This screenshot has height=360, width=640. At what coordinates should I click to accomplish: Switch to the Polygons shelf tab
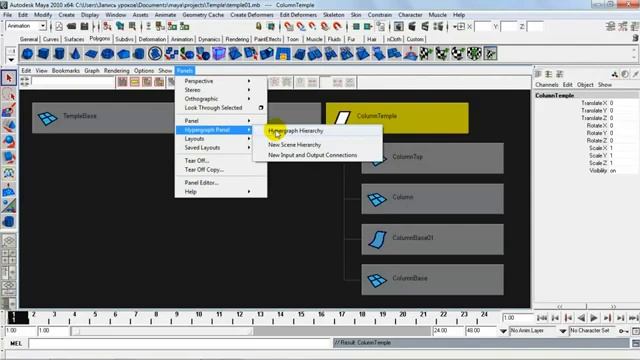(x=100, y=39)
